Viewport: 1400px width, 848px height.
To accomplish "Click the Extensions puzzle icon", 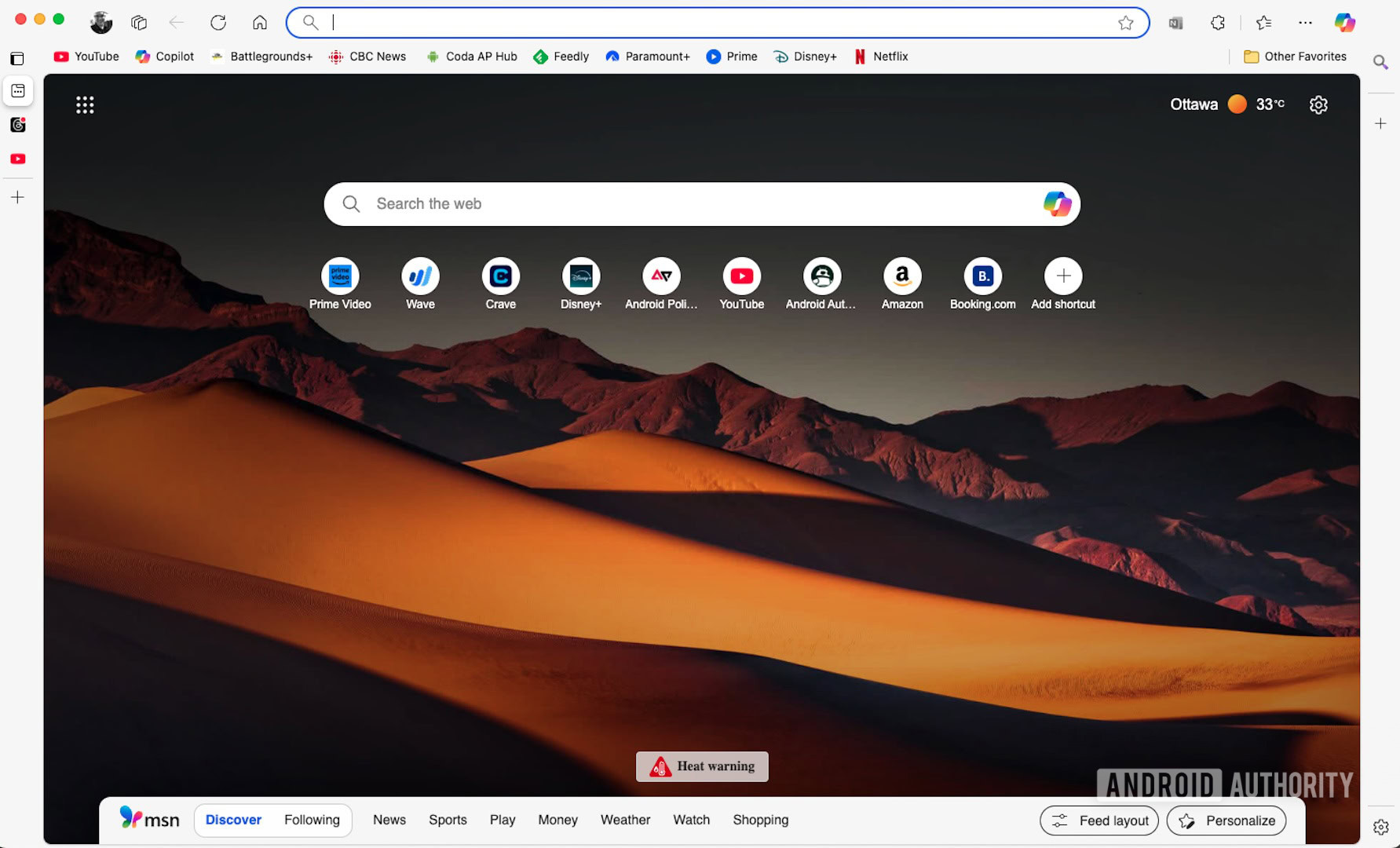I will pyautogui.click(x=1217, y=23).
